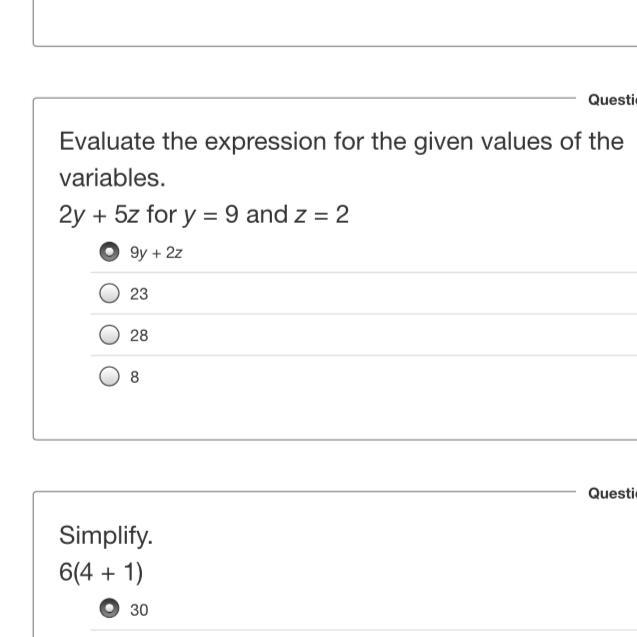Viewport: 637px width, 637px height.
Task: Click the word "variables." in the prompt
Action: 111,178
